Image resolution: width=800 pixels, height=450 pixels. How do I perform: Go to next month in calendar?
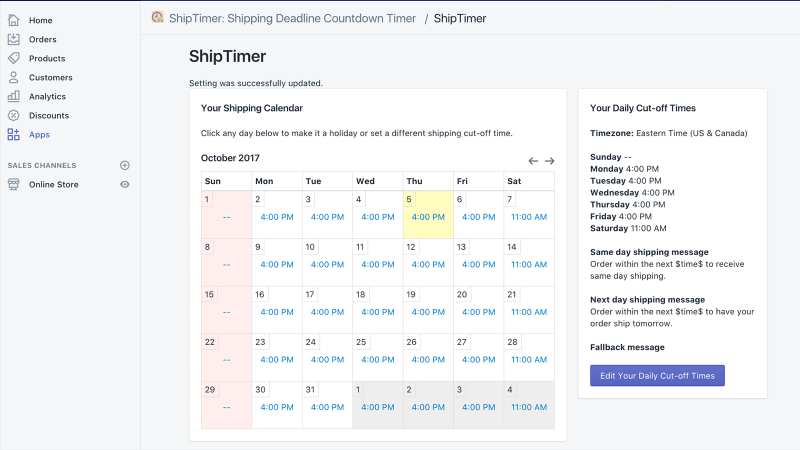549,161
